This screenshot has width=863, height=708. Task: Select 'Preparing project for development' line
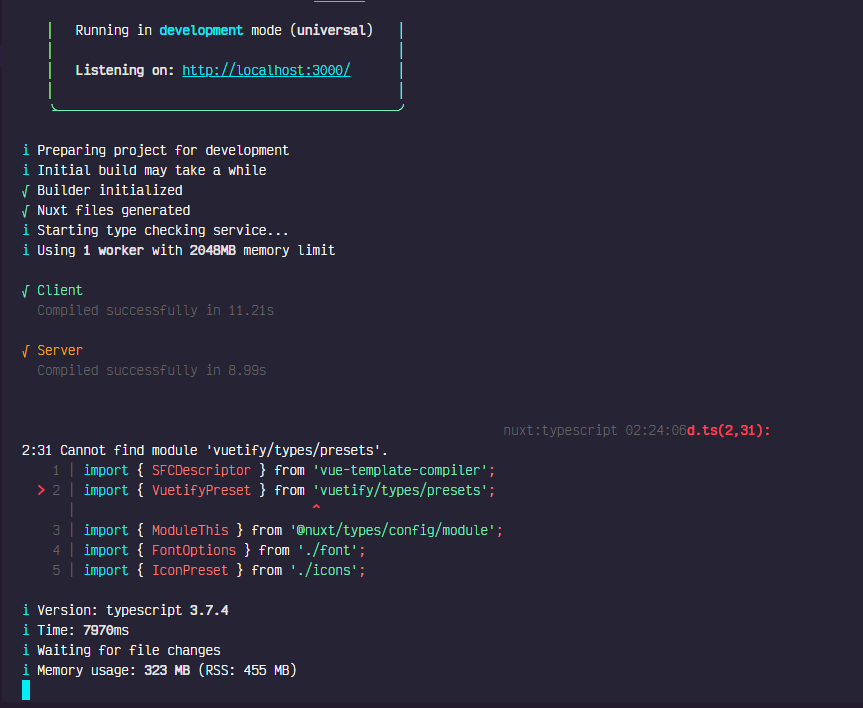coord(163,150)
